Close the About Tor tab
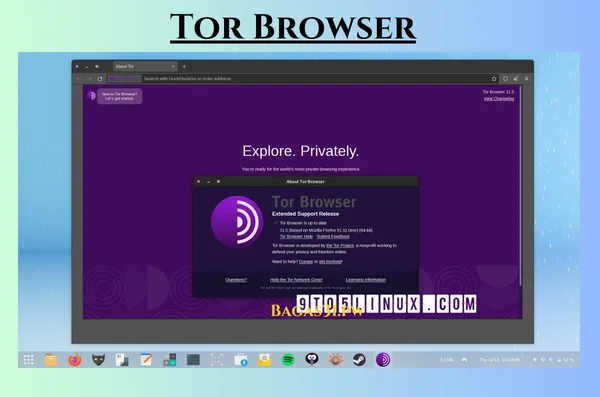The width and height of the screenshot is (600, 397). tap(173, 67)
